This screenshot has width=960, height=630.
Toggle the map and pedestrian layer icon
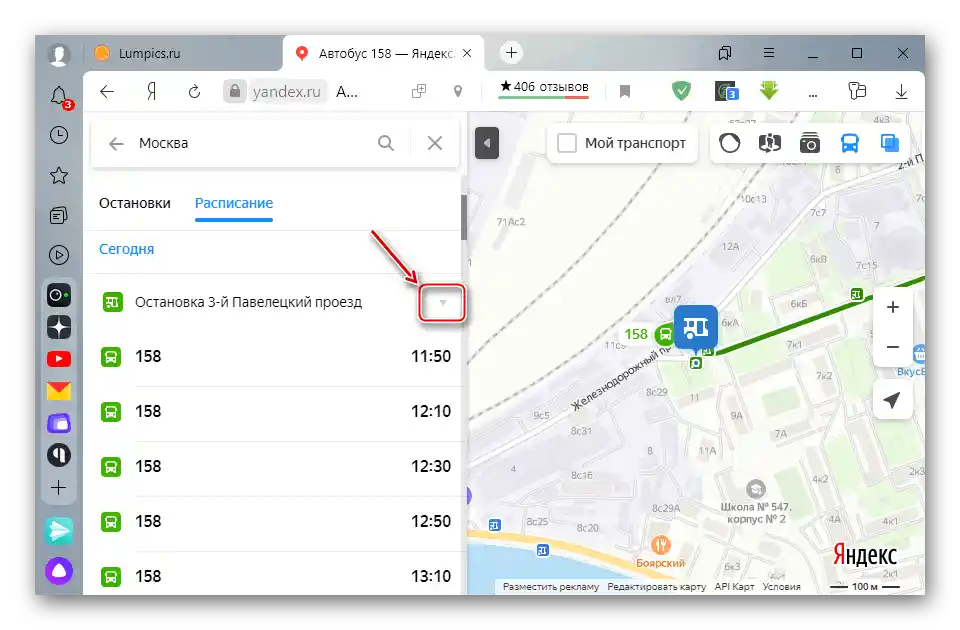point(770,143)
